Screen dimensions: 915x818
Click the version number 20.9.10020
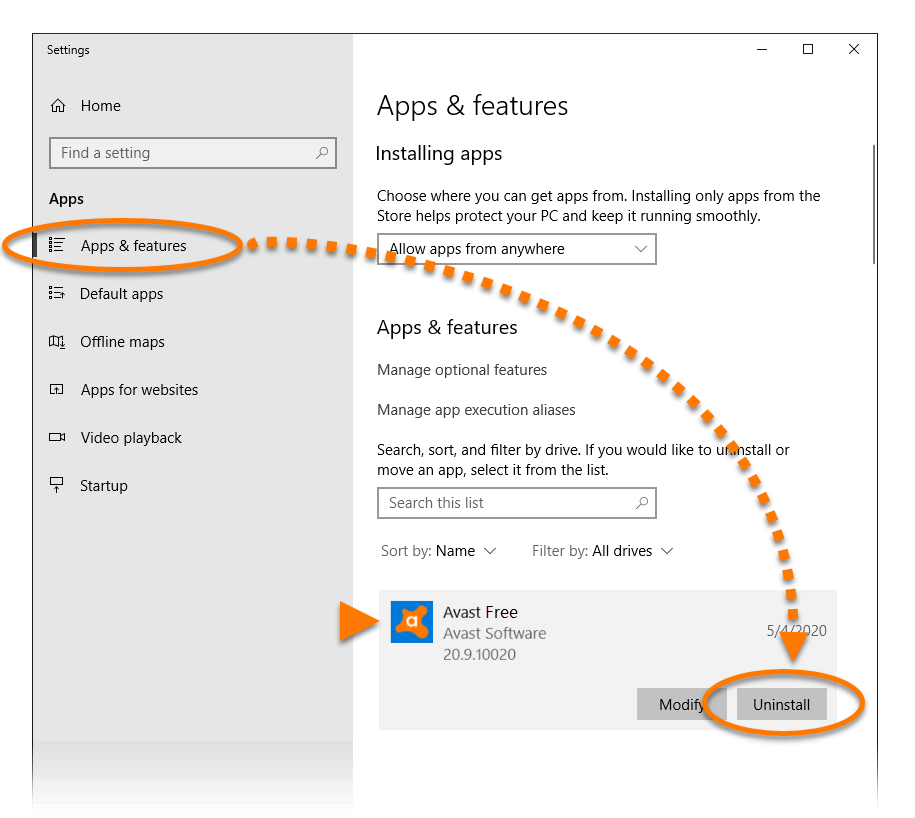click(479, 654)
